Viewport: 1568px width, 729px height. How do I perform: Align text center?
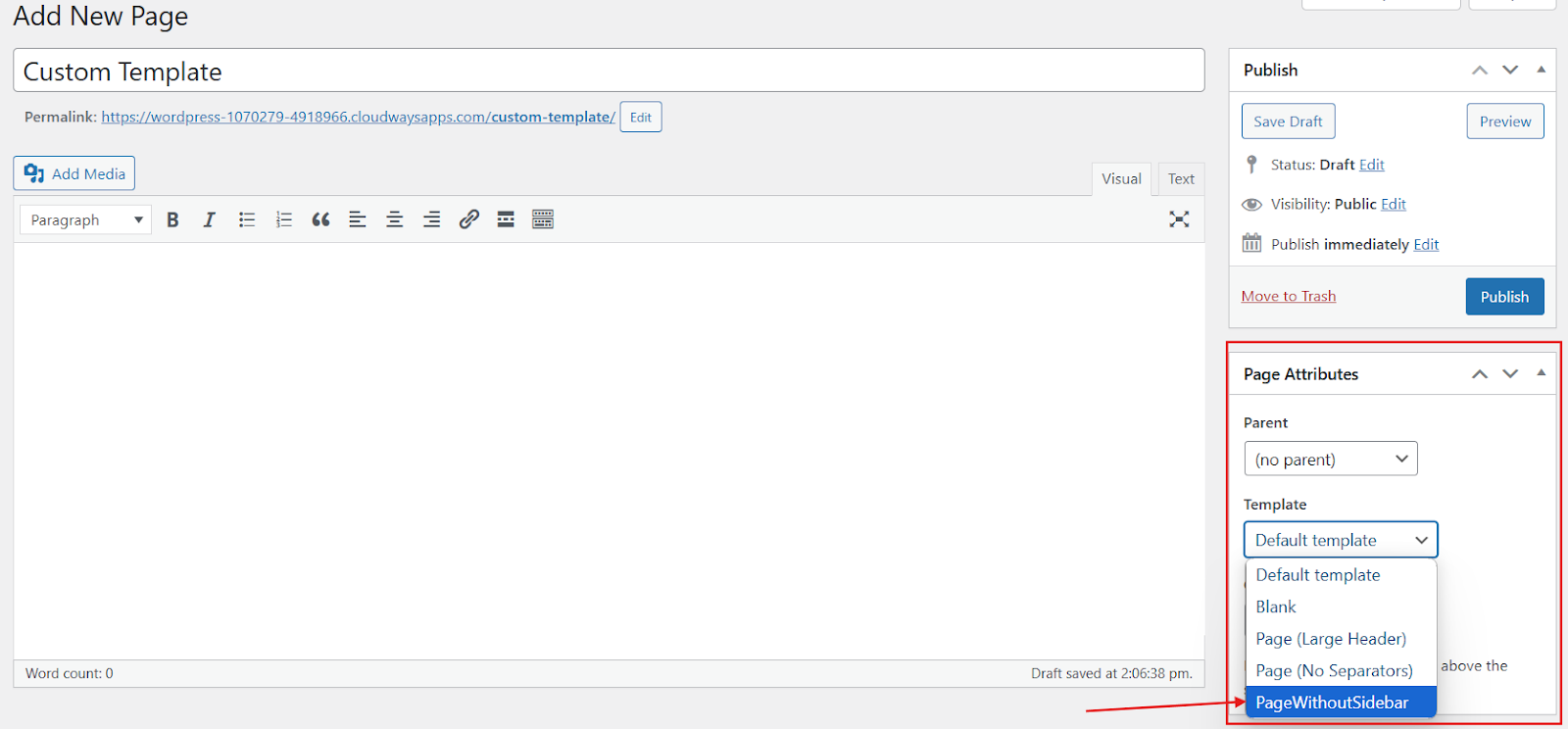tap(395, 219)
